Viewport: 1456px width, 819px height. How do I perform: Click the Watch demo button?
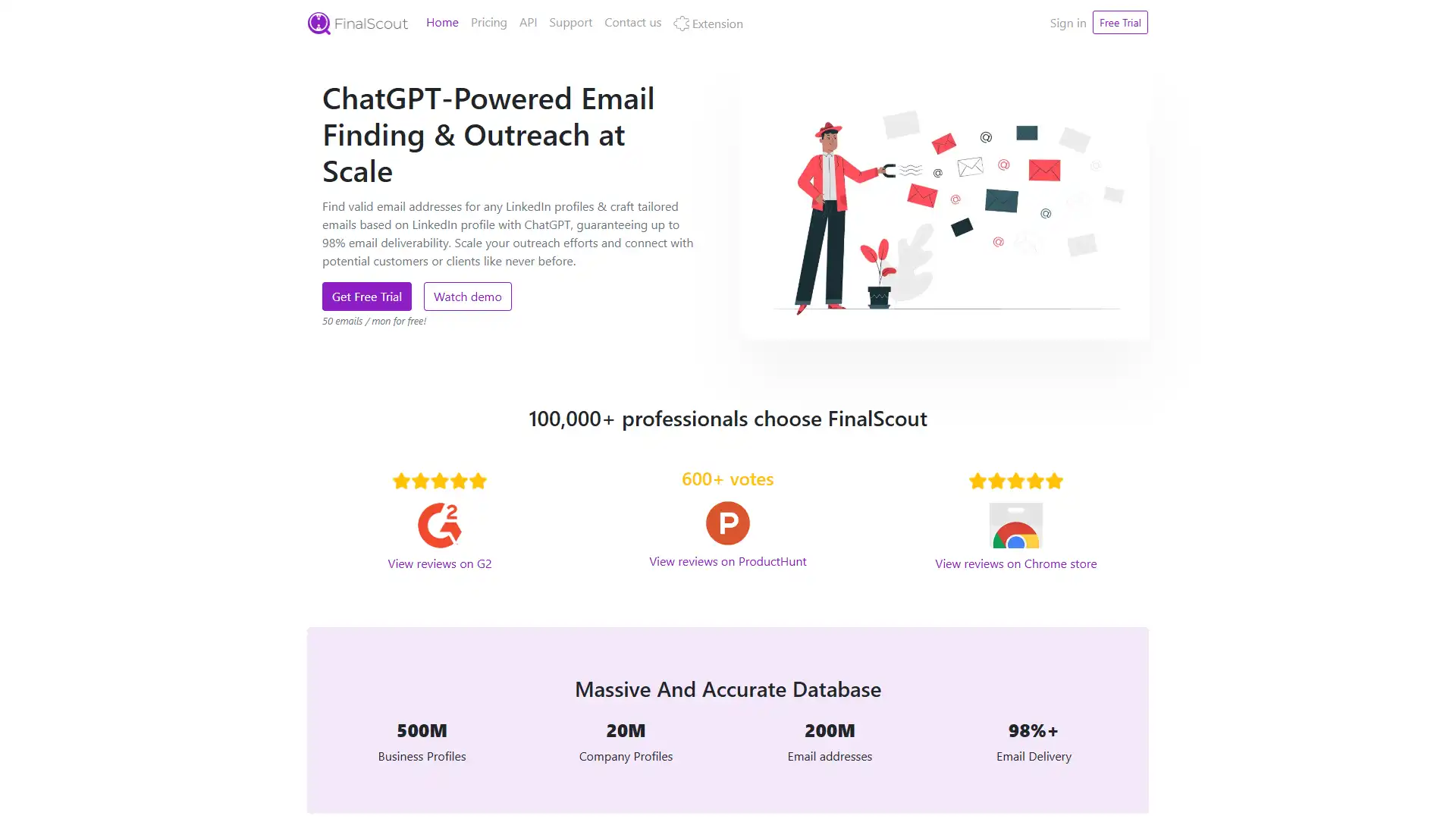point(466,296)
